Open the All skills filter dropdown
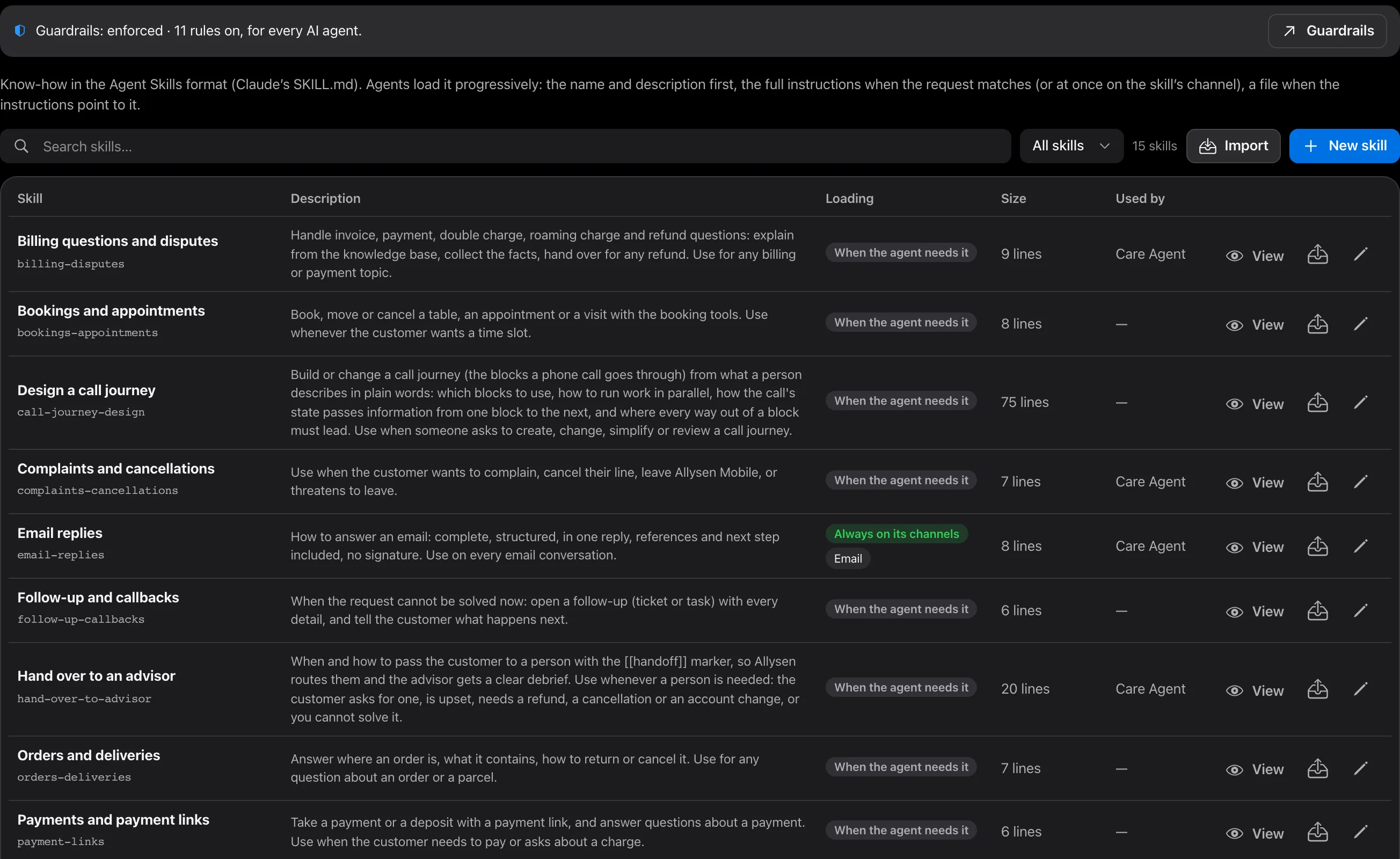 1071,146
